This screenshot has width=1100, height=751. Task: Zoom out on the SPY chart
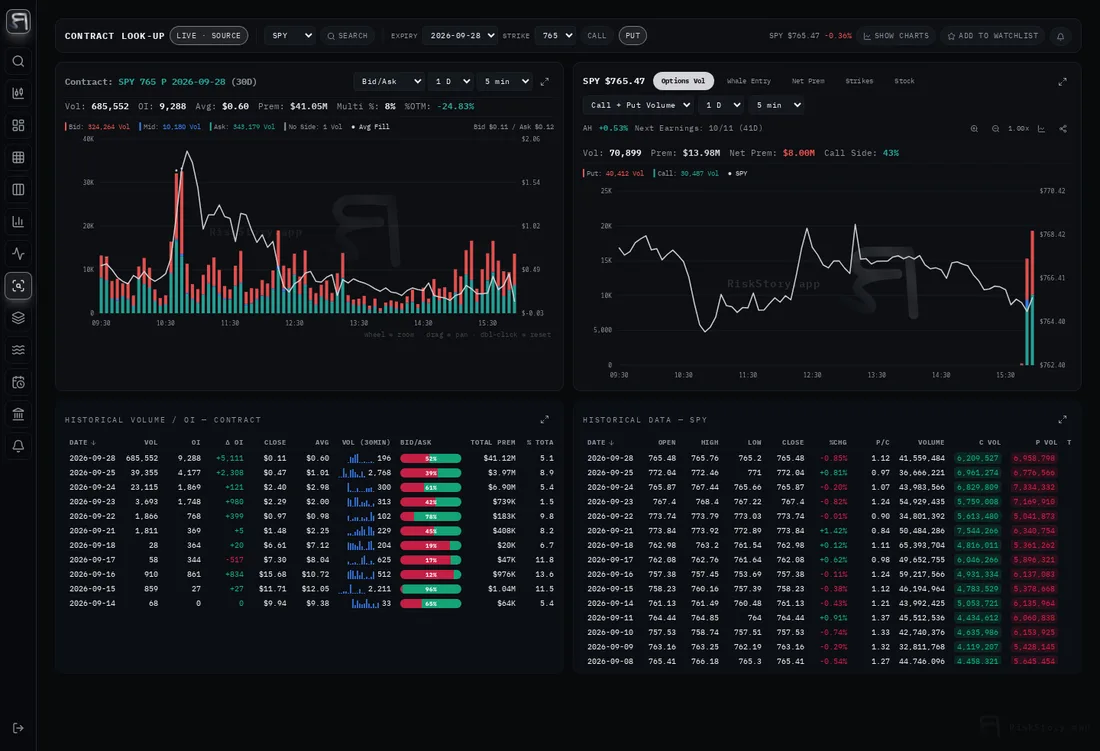tap(995, 129)
